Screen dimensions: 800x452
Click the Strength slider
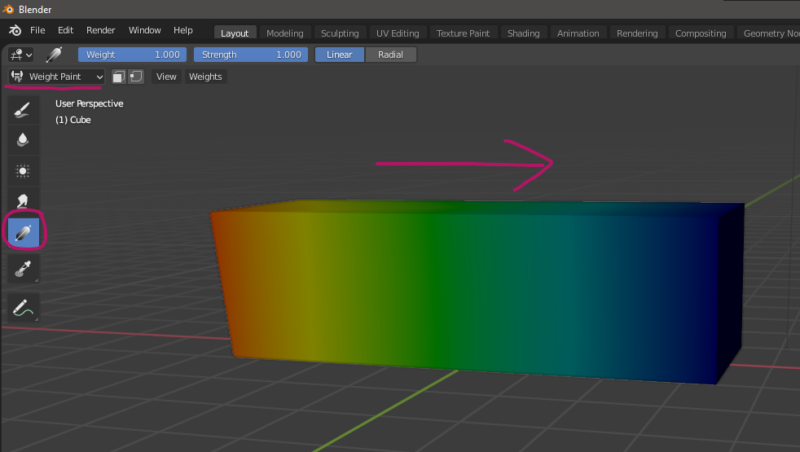(x=251, y=55)
